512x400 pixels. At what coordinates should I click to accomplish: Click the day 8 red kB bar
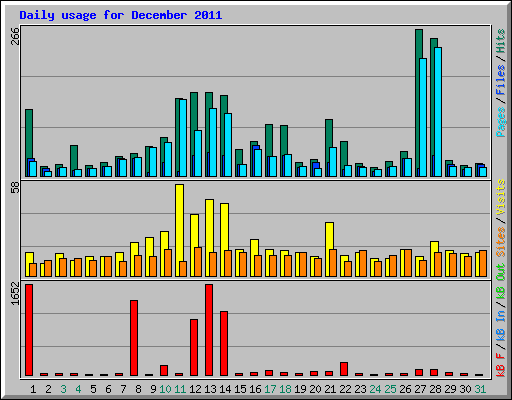134,338
